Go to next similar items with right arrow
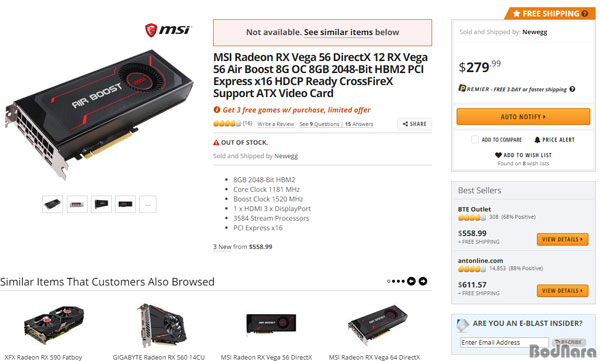 click(423, 281)
